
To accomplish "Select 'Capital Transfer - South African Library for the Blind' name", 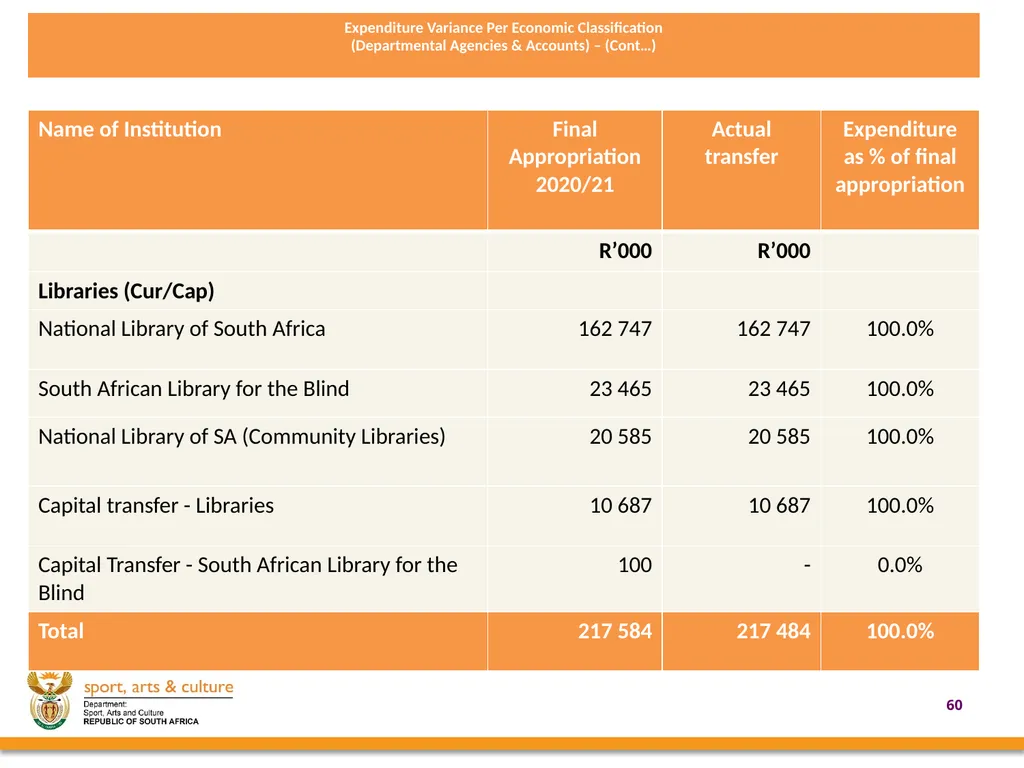I will point(248,579).
